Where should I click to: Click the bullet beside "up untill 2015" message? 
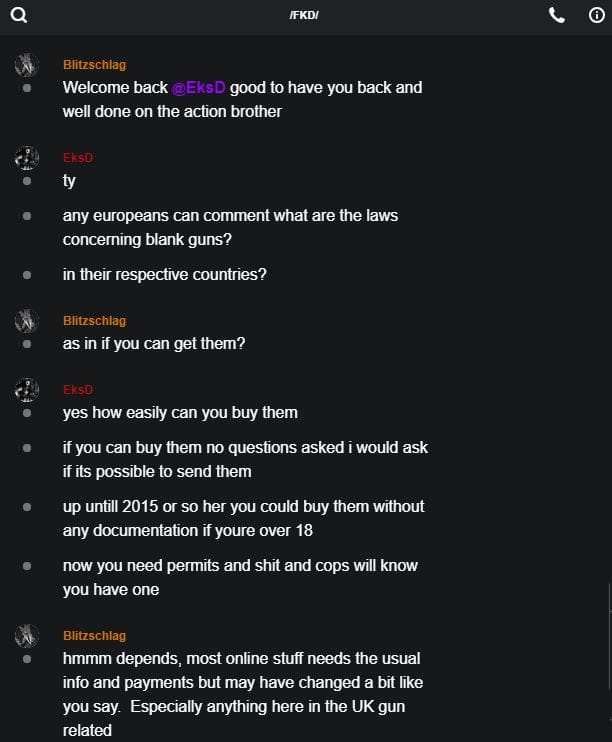27,507
